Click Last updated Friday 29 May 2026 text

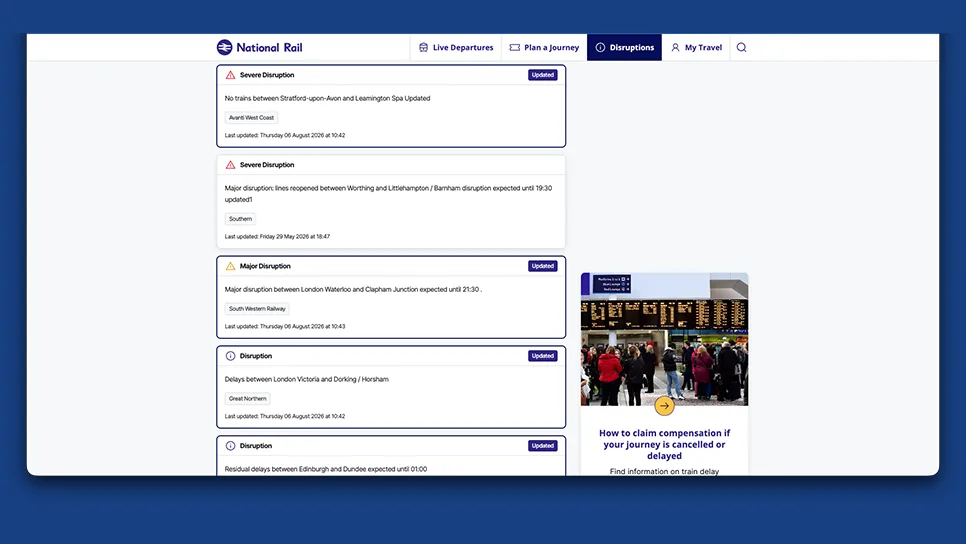(x=277, y=237)
